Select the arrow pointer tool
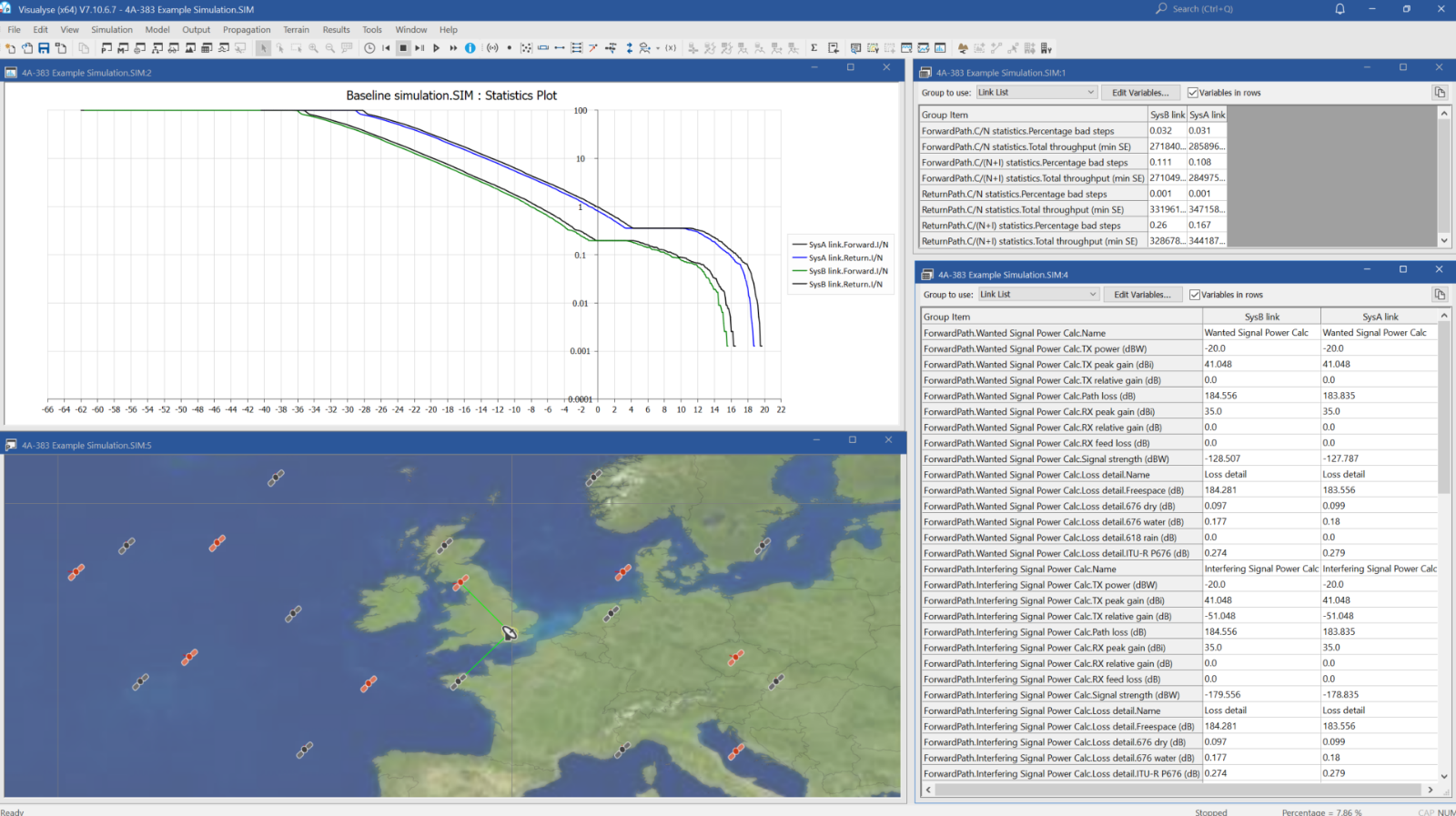The image size is (1456, 816). 263,48
